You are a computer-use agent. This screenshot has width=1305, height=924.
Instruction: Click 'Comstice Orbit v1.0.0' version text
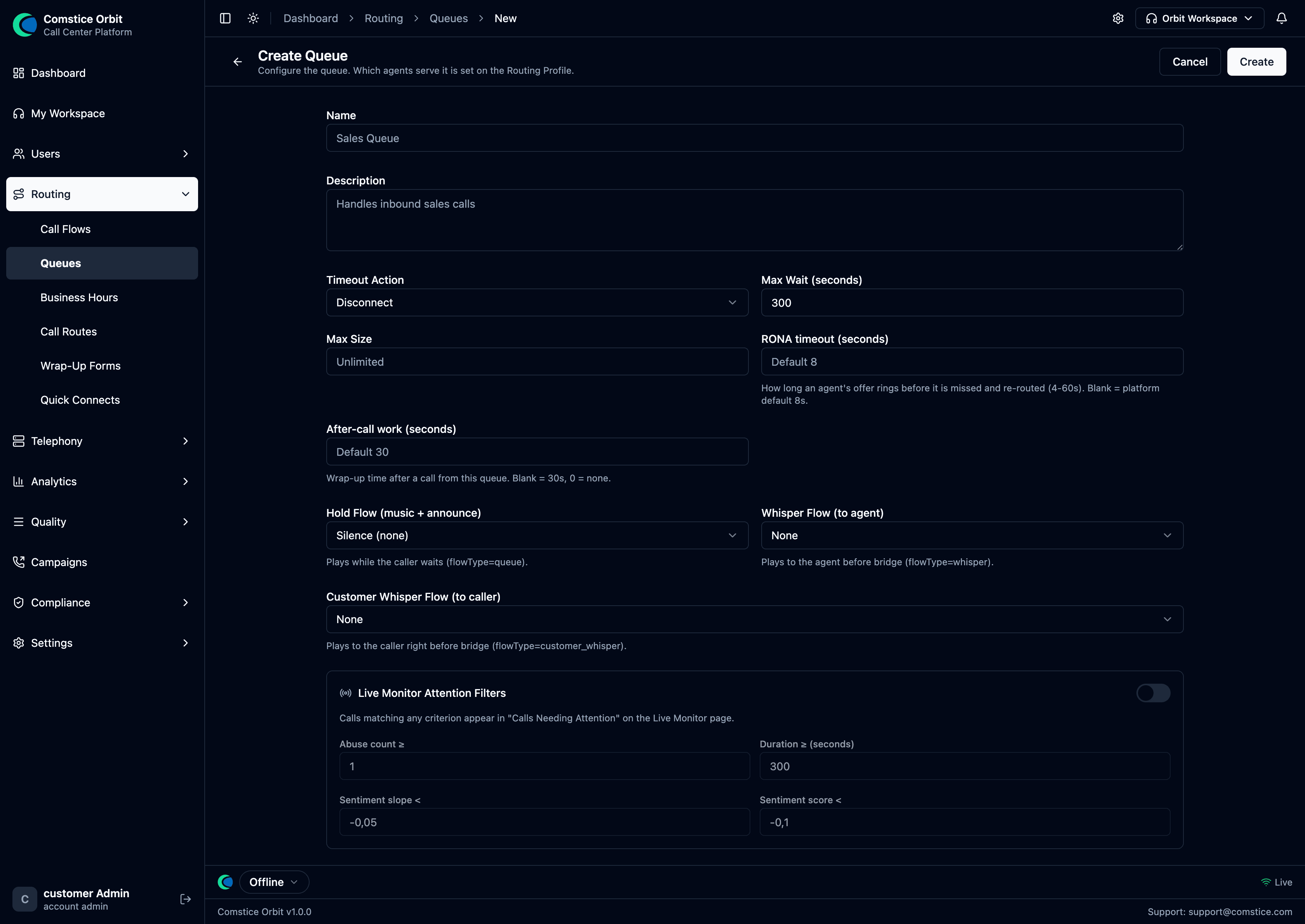(264, 912)
